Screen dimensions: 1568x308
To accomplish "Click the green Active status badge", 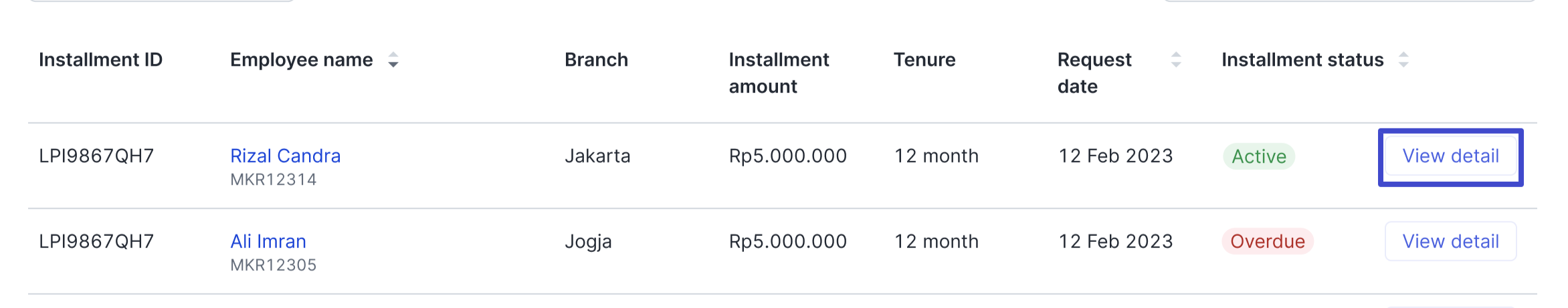I will (x=1258, y=156).
